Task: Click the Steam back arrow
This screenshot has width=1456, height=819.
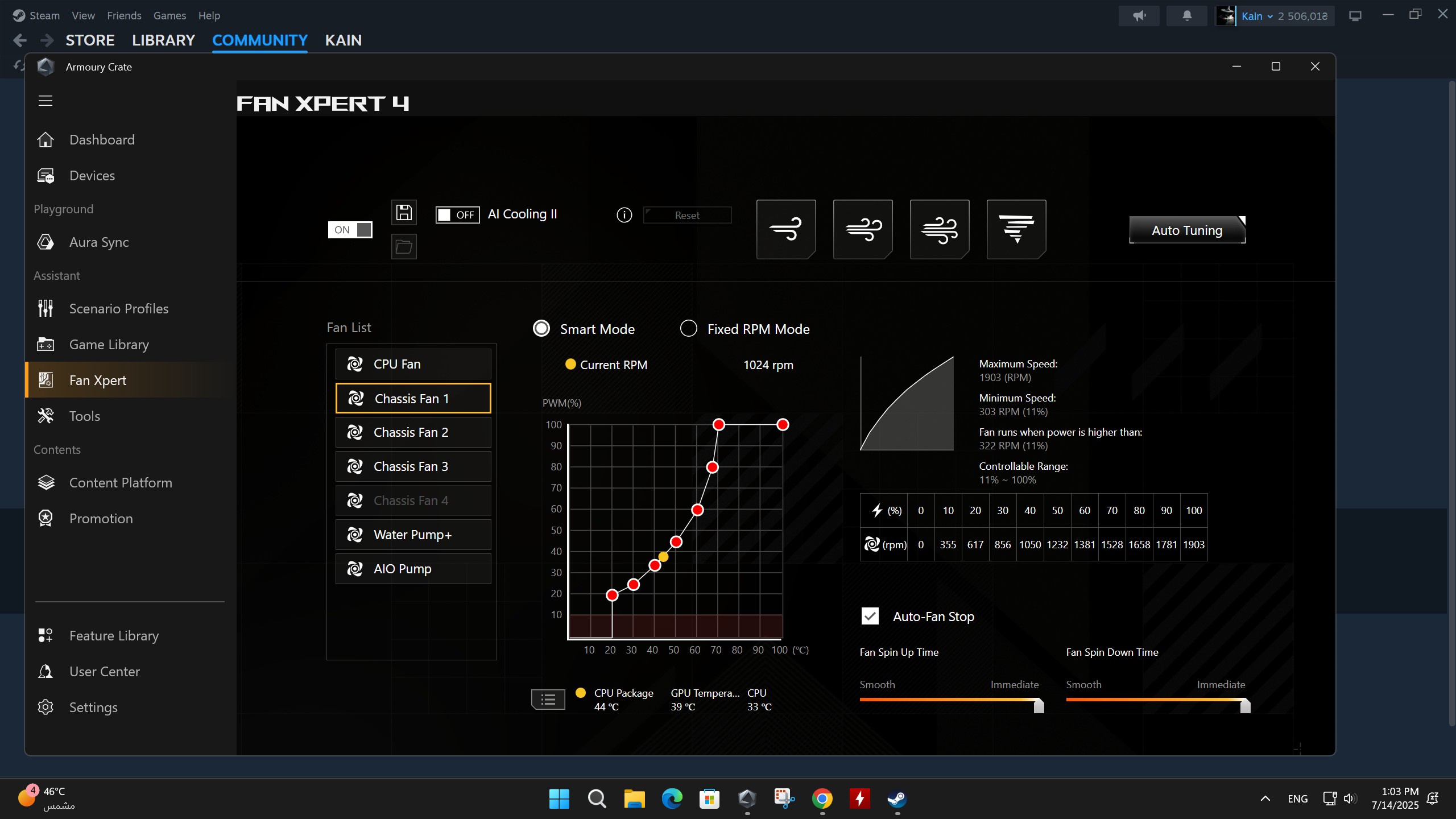Action: [20, 40]
